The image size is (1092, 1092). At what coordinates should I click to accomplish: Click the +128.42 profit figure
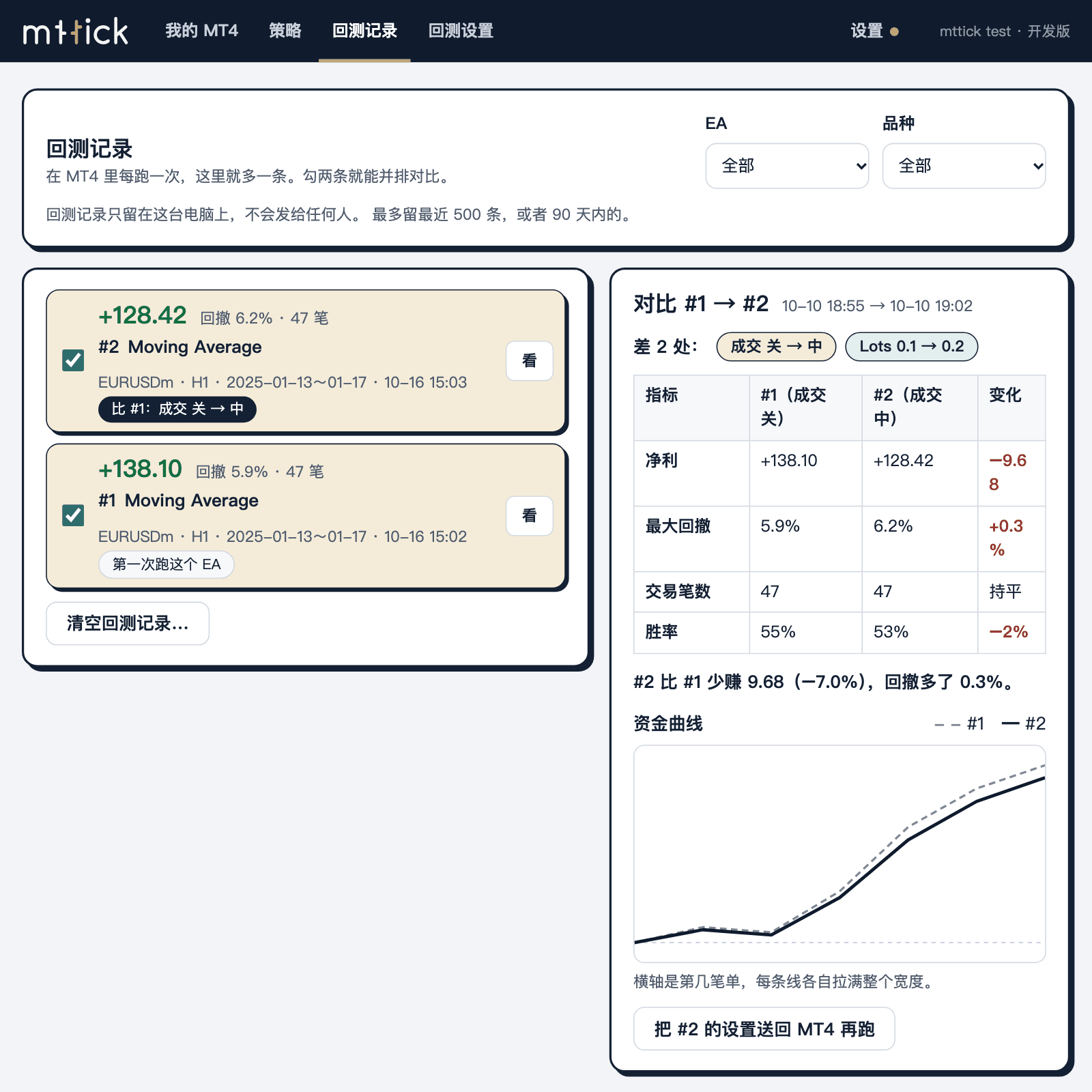pos(143,315)
